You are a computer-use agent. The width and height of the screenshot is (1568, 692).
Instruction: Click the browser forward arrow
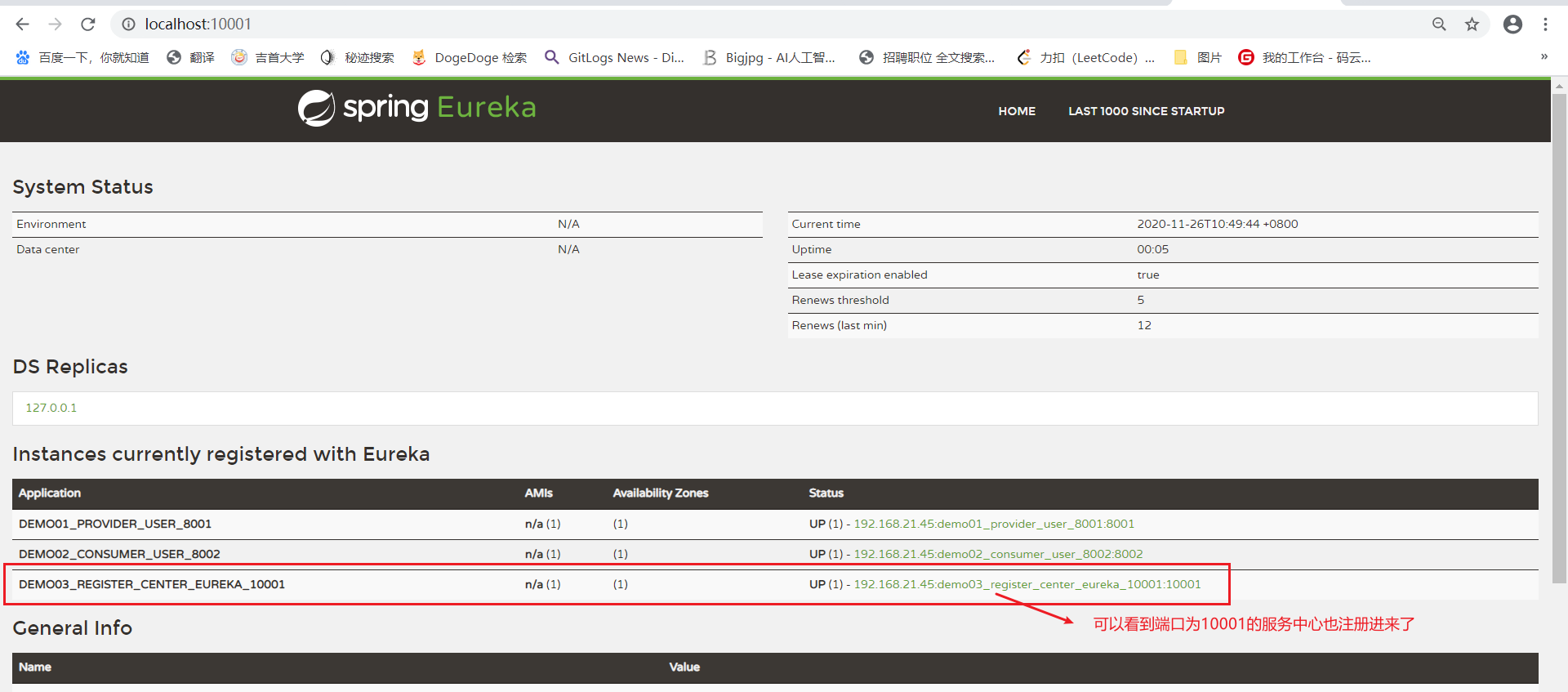[55, 25]
